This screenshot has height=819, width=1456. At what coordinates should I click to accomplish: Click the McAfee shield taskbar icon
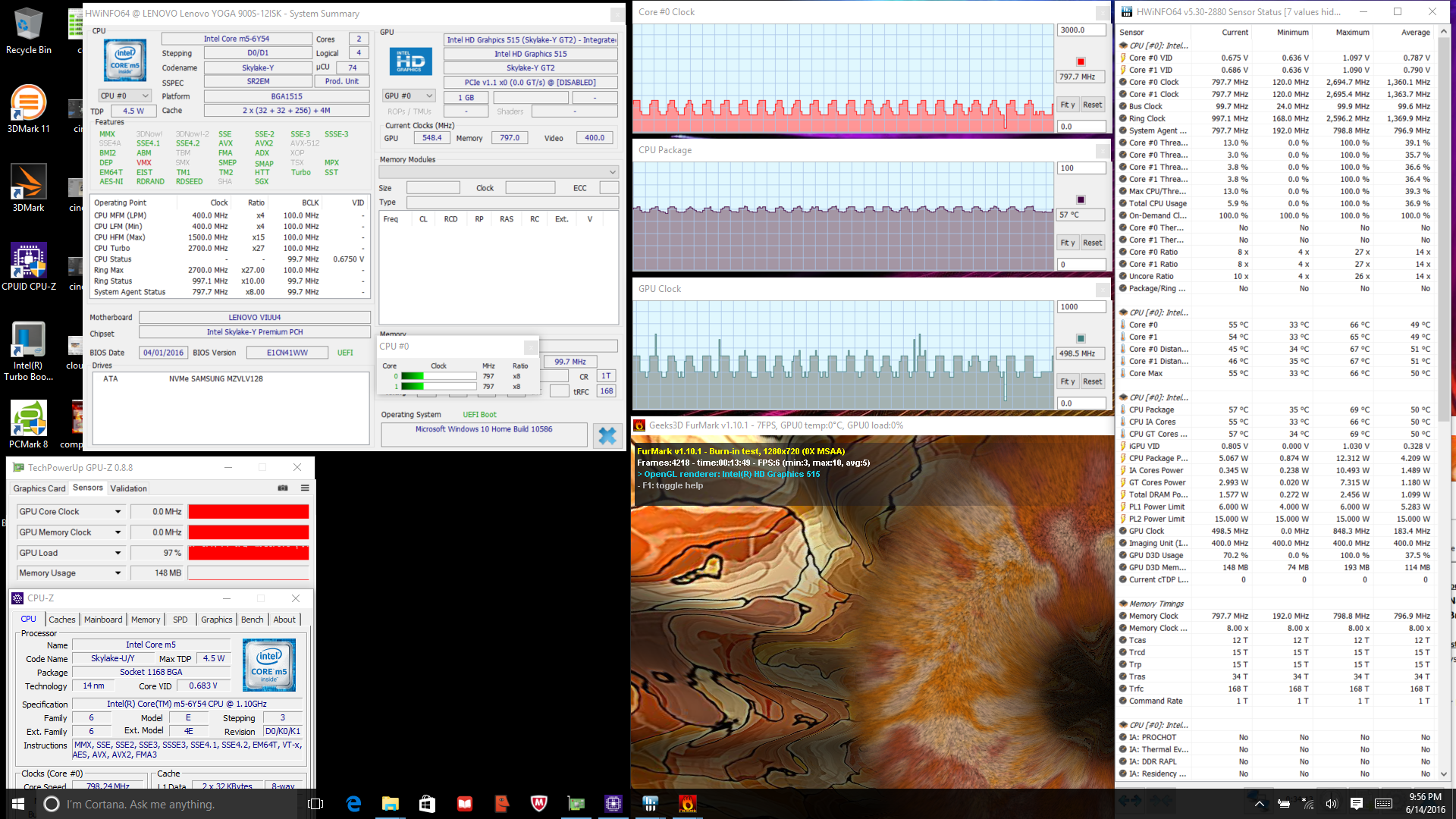tap(539, 804)
